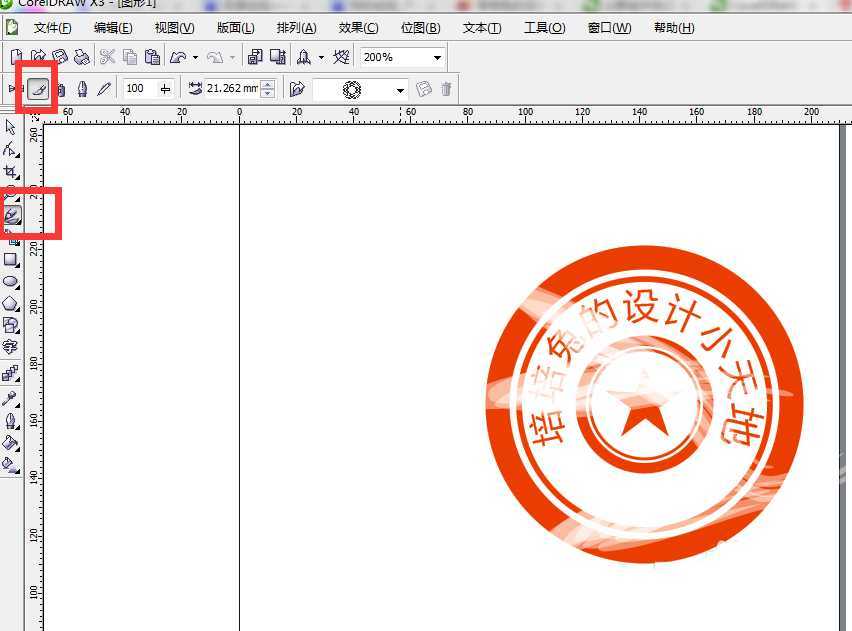
Task: Select the Shape tool in toolbox
Action: pyautogui.click(x=11, y=149)
